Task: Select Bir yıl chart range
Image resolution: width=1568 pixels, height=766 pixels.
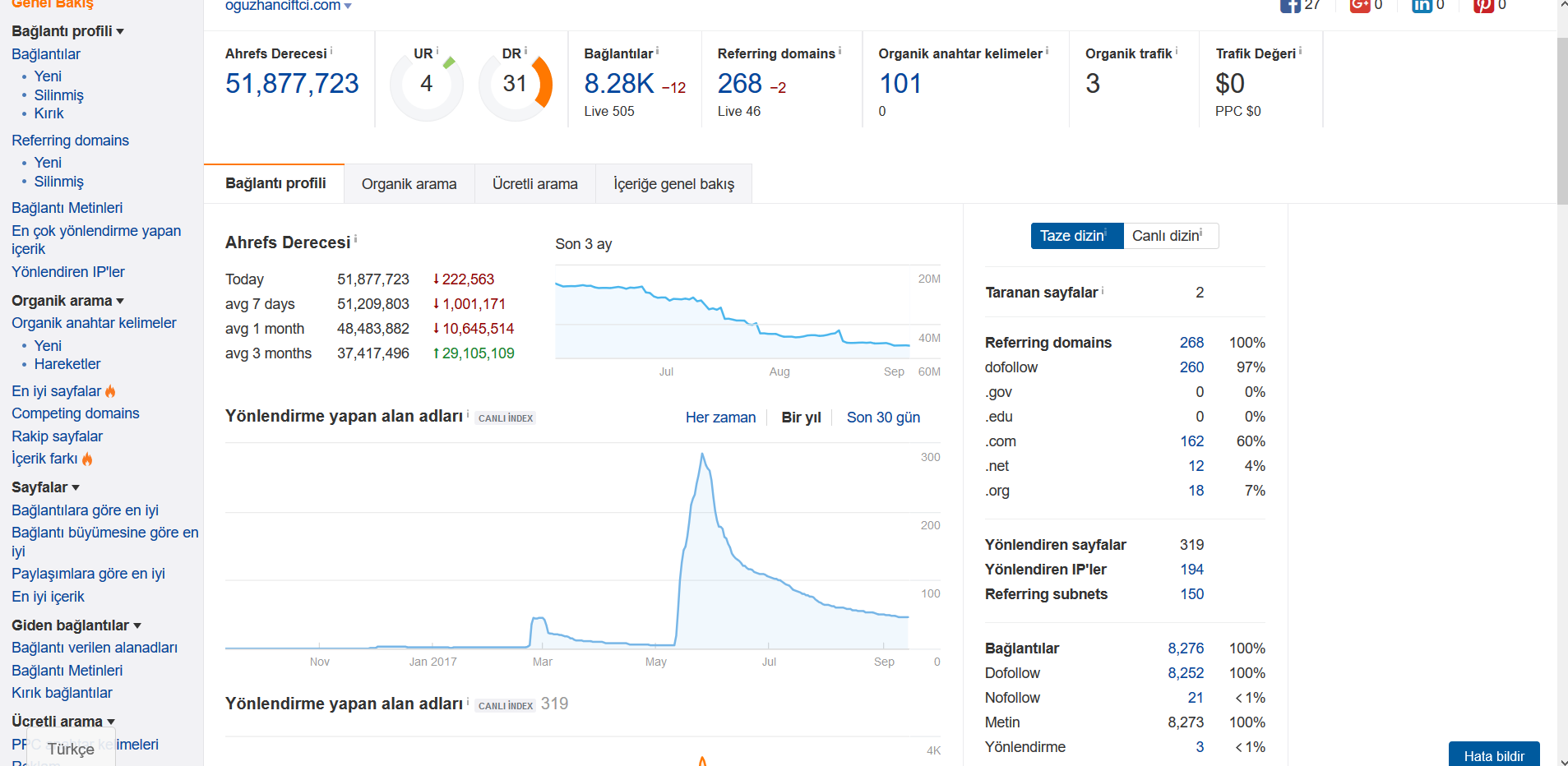Action: 802,418
